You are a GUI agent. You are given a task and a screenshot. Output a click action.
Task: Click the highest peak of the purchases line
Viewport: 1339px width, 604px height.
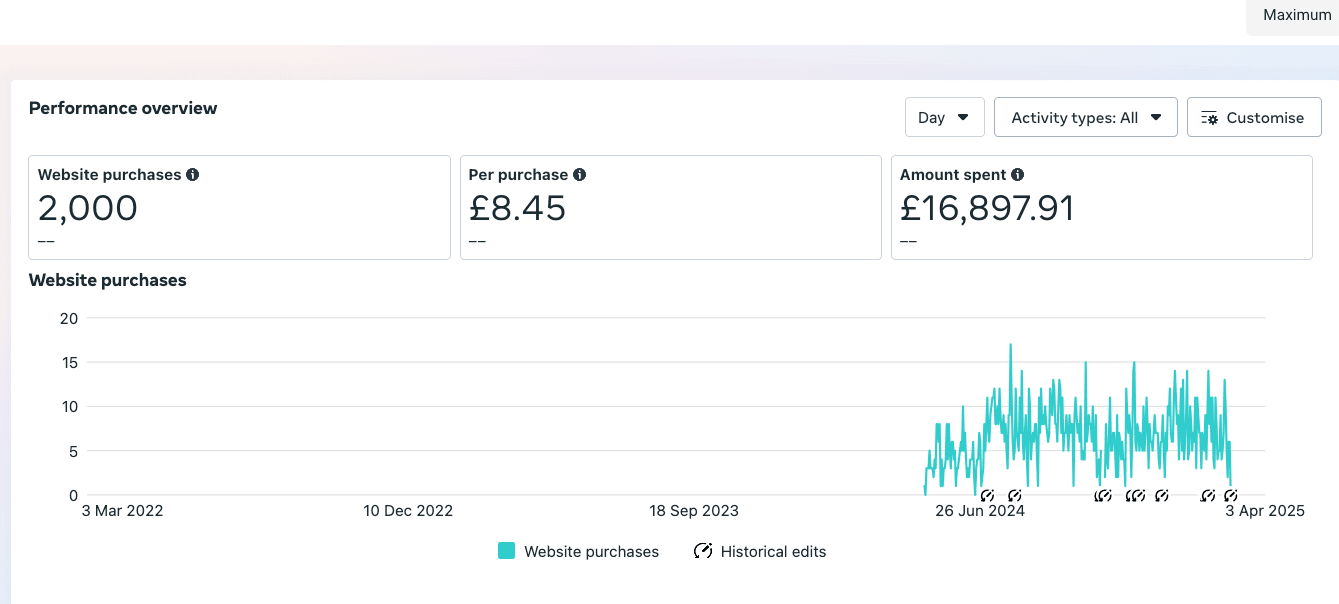(1010, 346)
